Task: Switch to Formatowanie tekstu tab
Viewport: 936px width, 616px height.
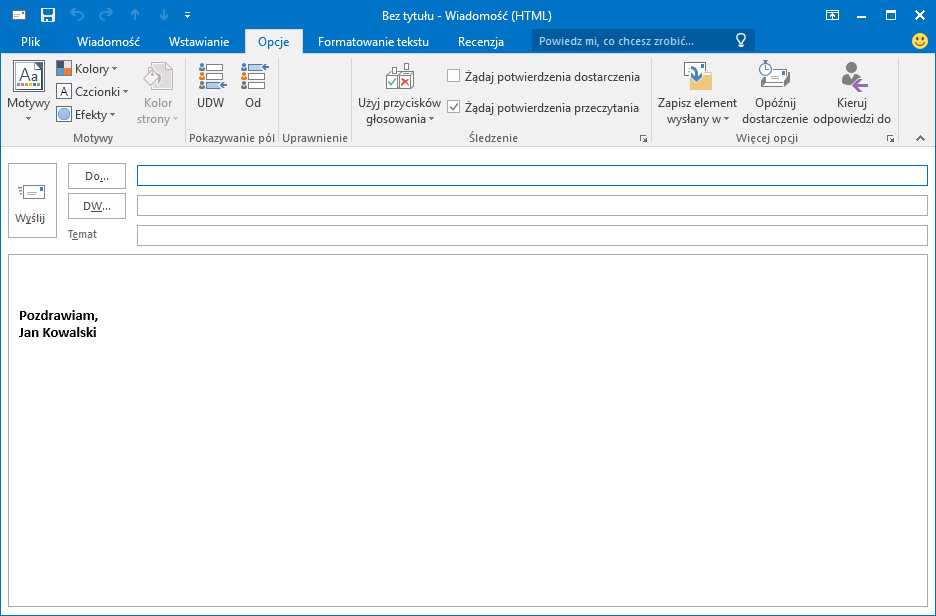Action: click(373, 42)
